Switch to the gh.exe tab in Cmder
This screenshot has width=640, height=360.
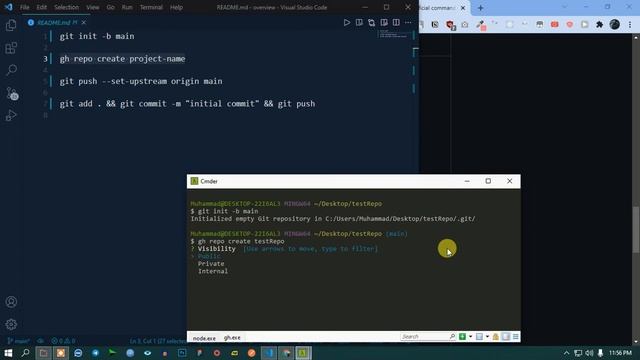coord(232,338)
